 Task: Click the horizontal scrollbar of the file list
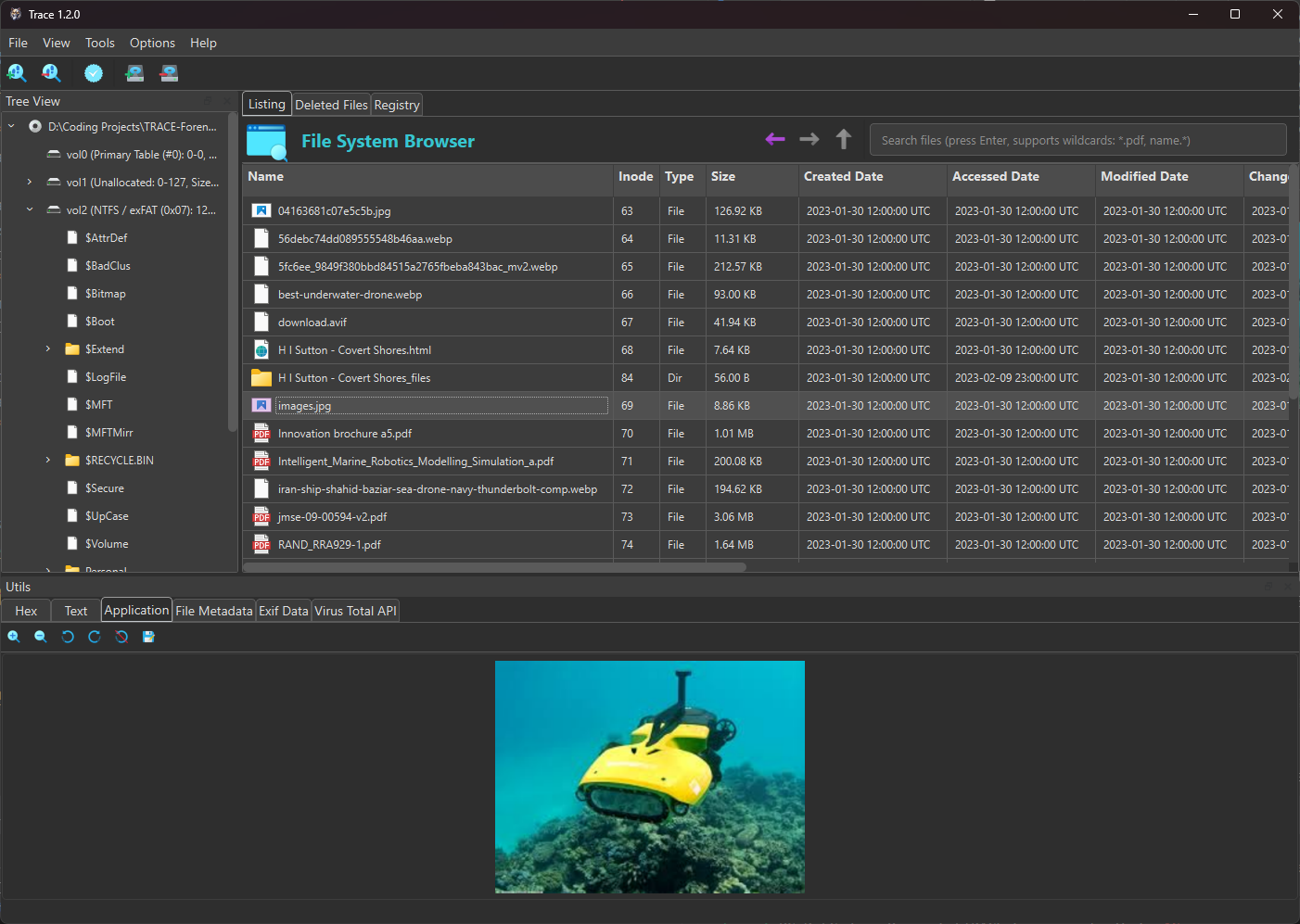494,567
